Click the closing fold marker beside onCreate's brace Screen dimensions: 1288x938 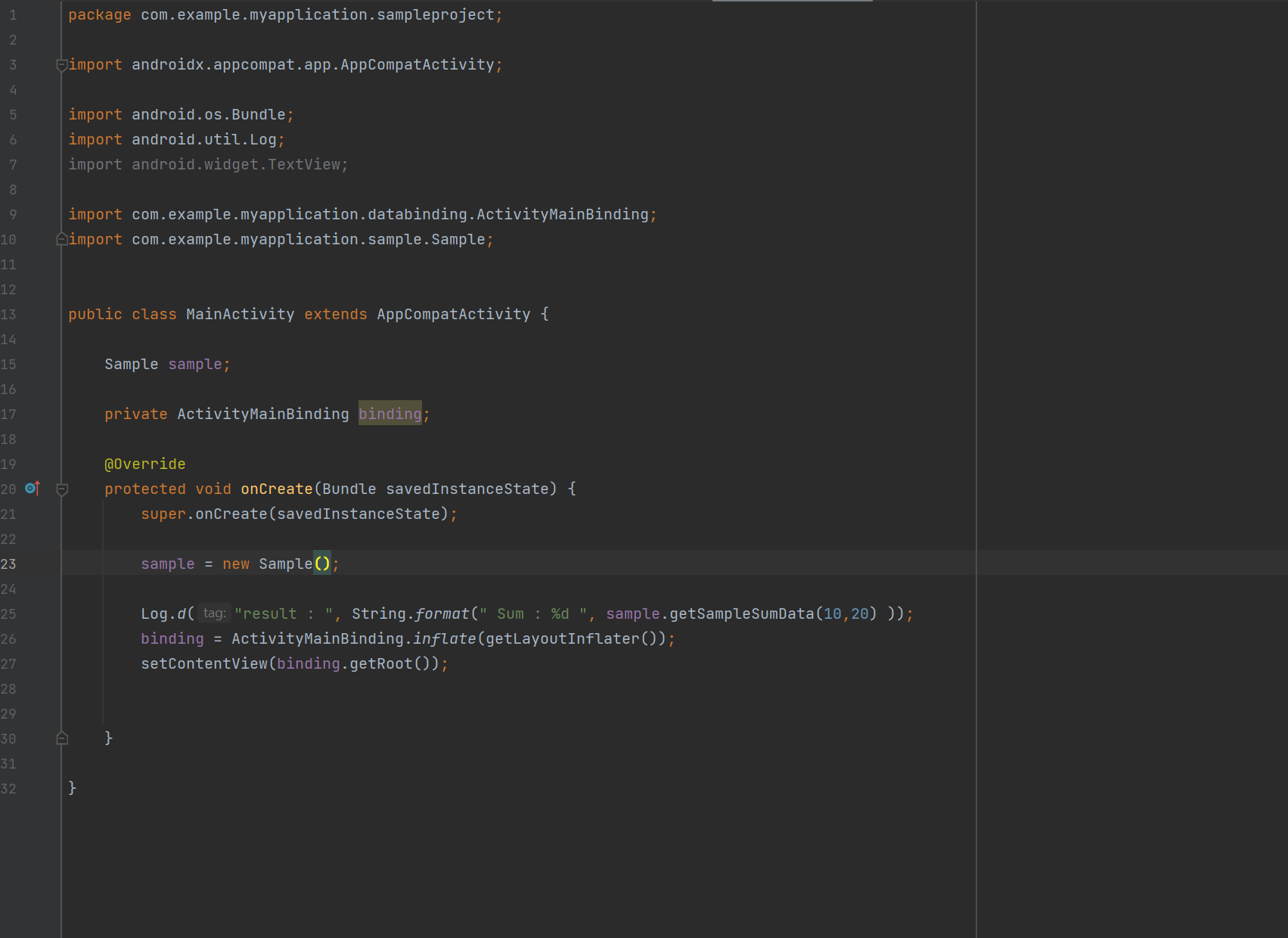click(x=62, y=738)
